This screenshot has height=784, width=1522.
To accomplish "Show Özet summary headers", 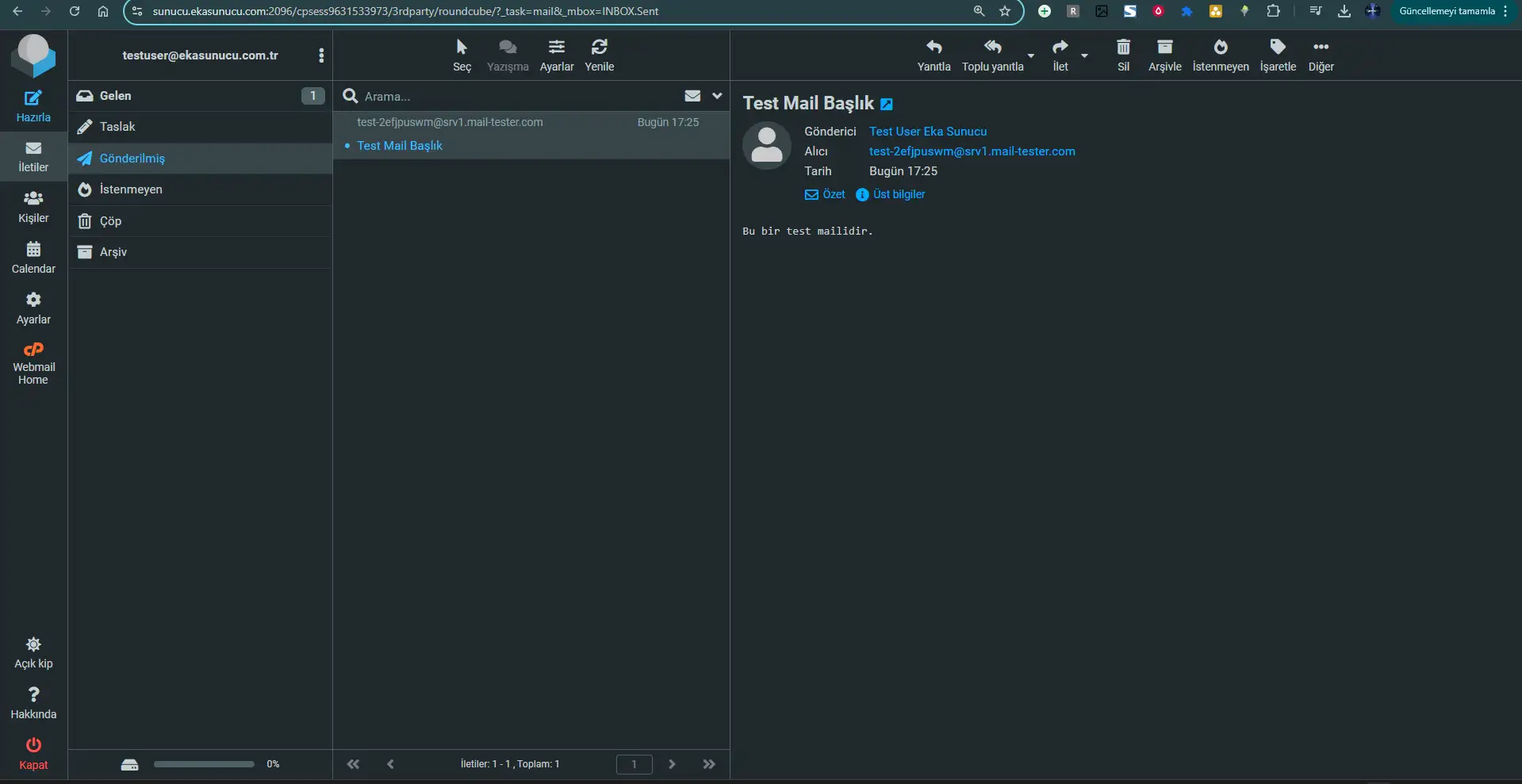I will click(x=825, y=194).
